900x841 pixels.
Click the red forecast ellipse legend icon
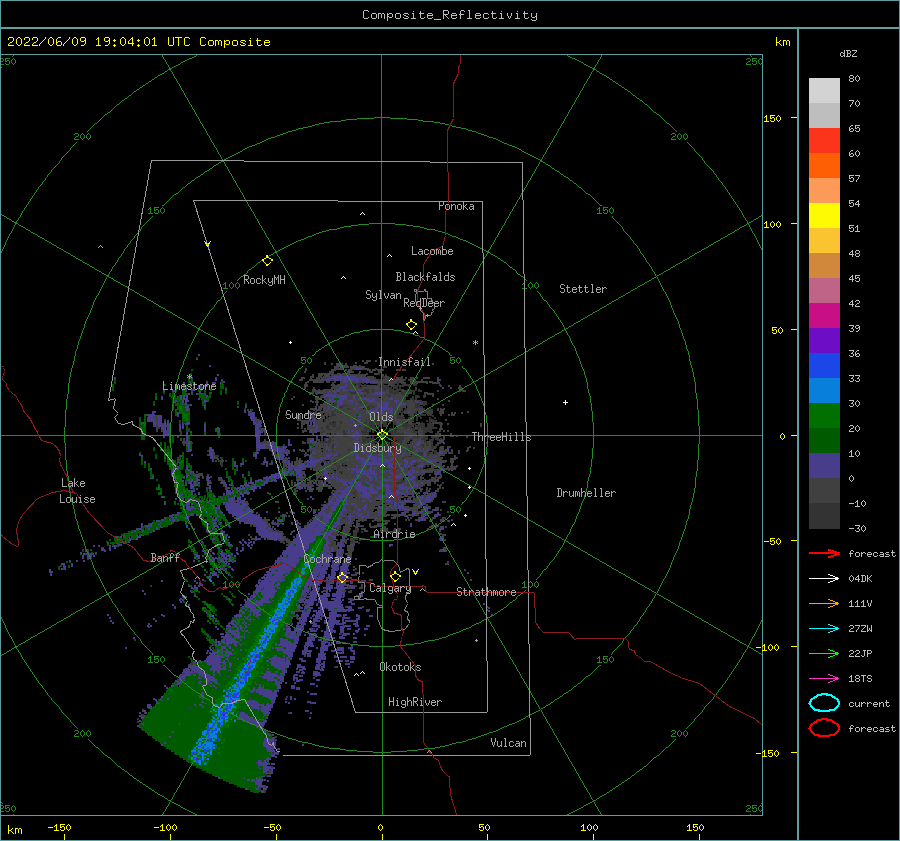click(824, 728)
